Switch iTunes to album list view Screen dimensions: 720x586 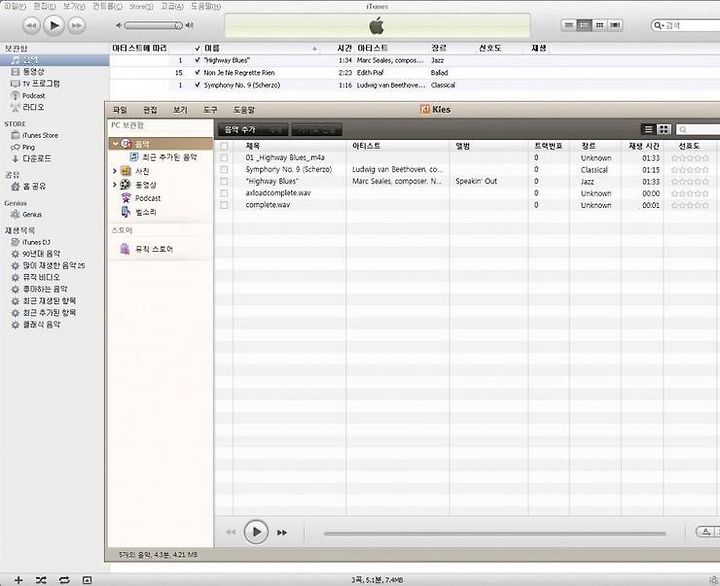584,25
